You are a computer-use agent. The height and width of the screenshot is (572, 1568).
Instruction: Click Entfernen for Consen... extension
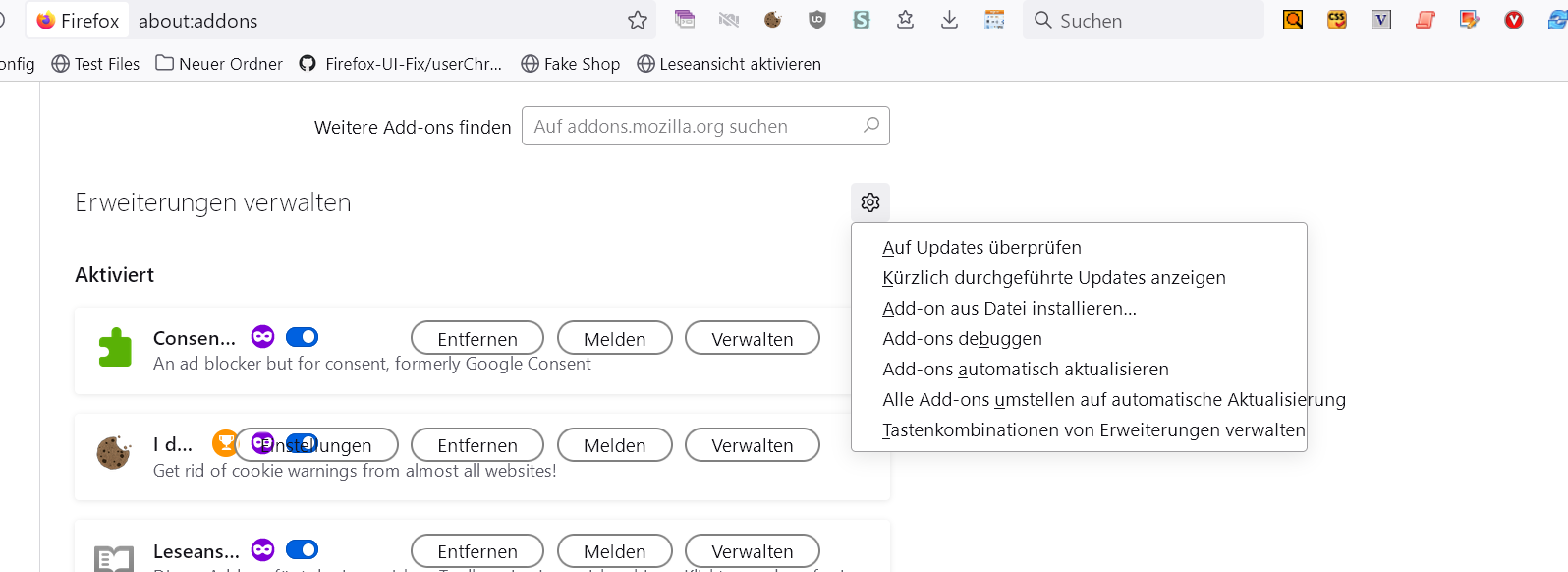[x=476, y=338]
